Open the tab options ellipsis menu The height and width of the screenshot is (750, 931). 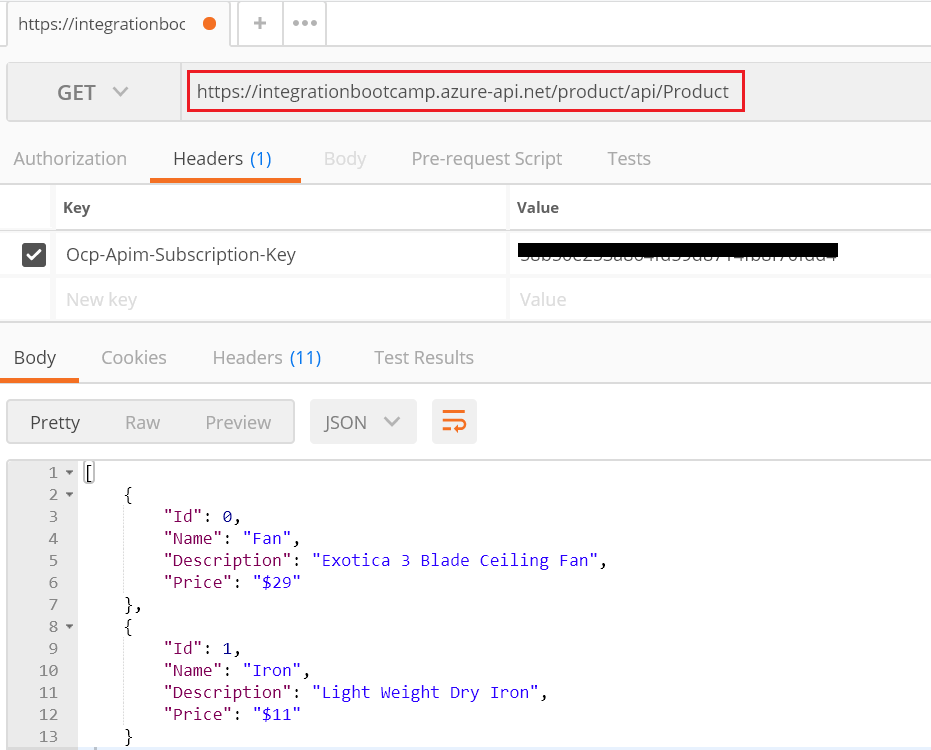tap(305, 23)
